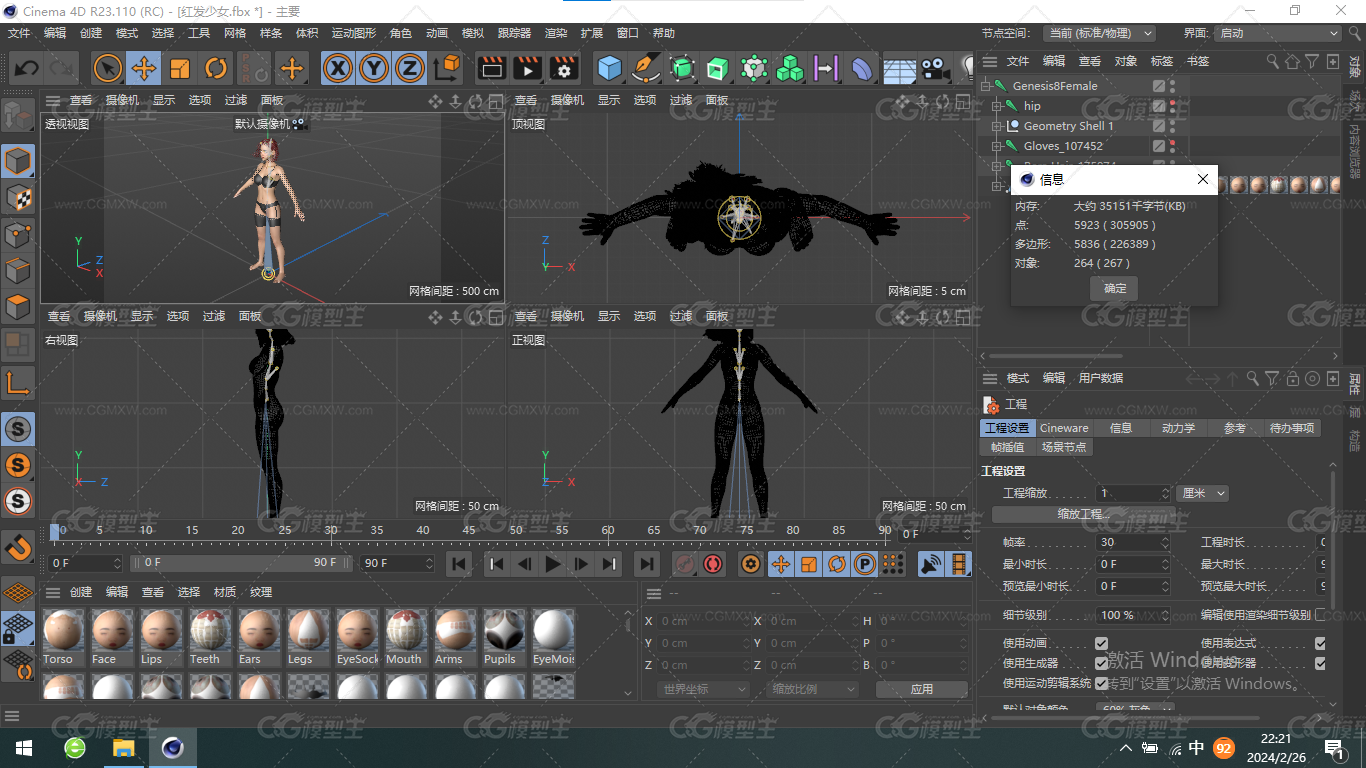Toggle the Y axis lock
This screenshot has height=768, width=1366.
(374, 69)
